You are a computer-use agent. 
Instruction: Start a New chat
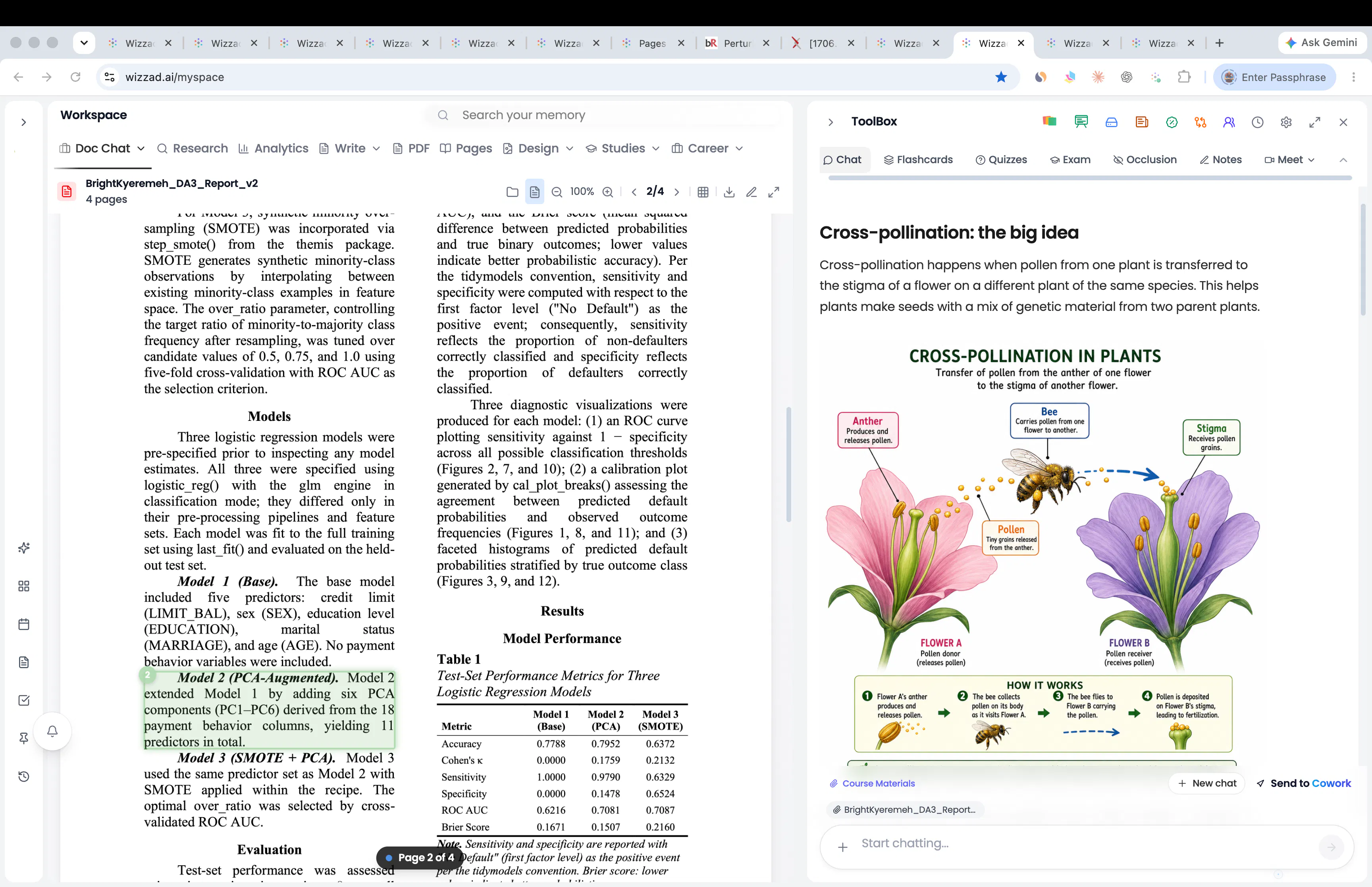tap(1207, 783)
